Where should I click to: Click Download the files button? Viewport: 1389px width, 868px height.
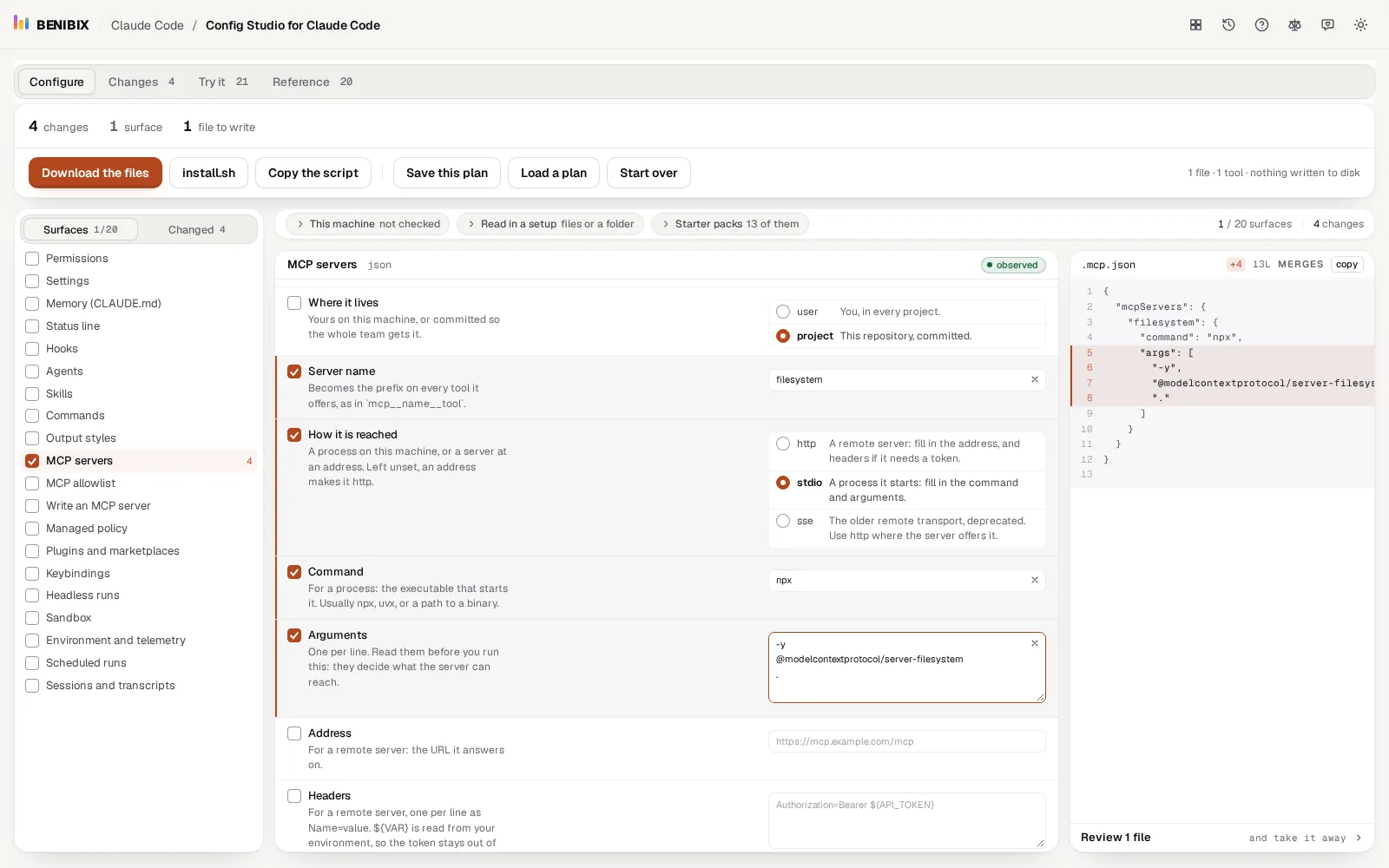pyautogui.click(x=95, y=173)
